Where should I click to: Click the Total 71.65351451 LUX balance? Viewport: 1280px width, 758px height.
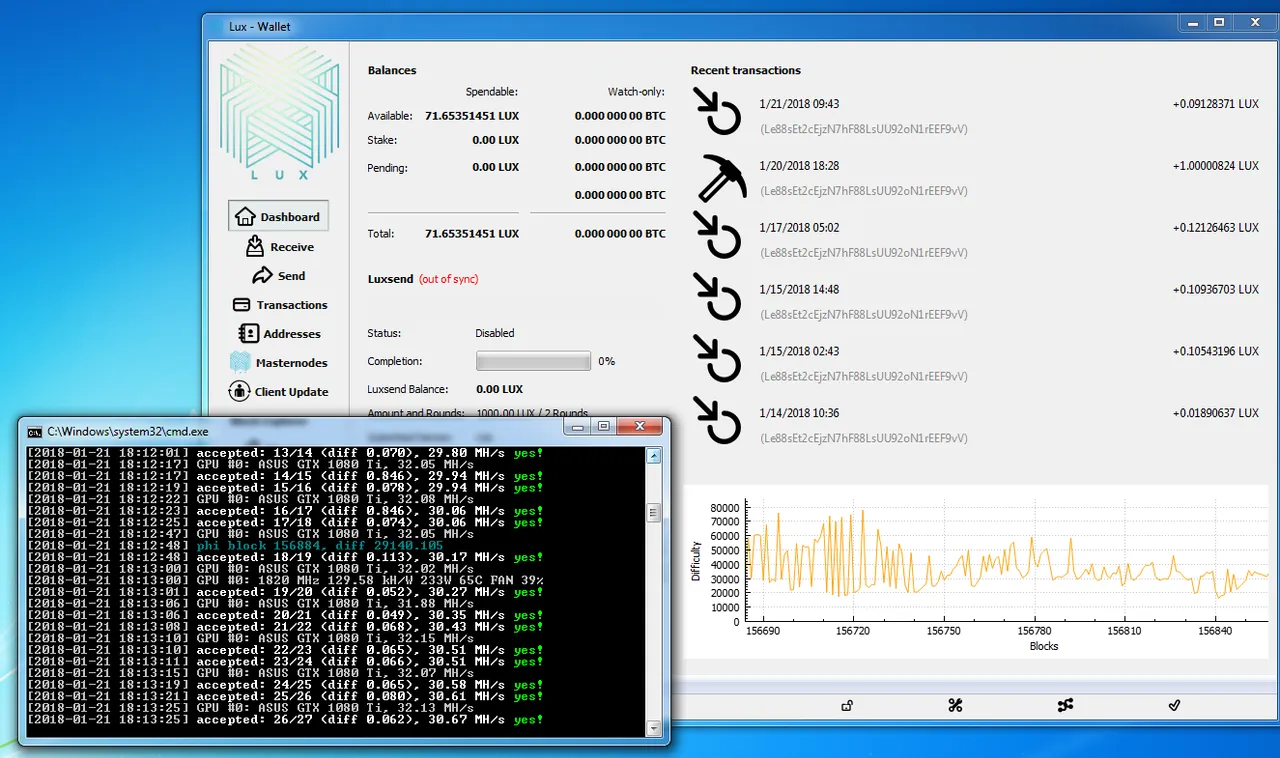click(472, 234)
